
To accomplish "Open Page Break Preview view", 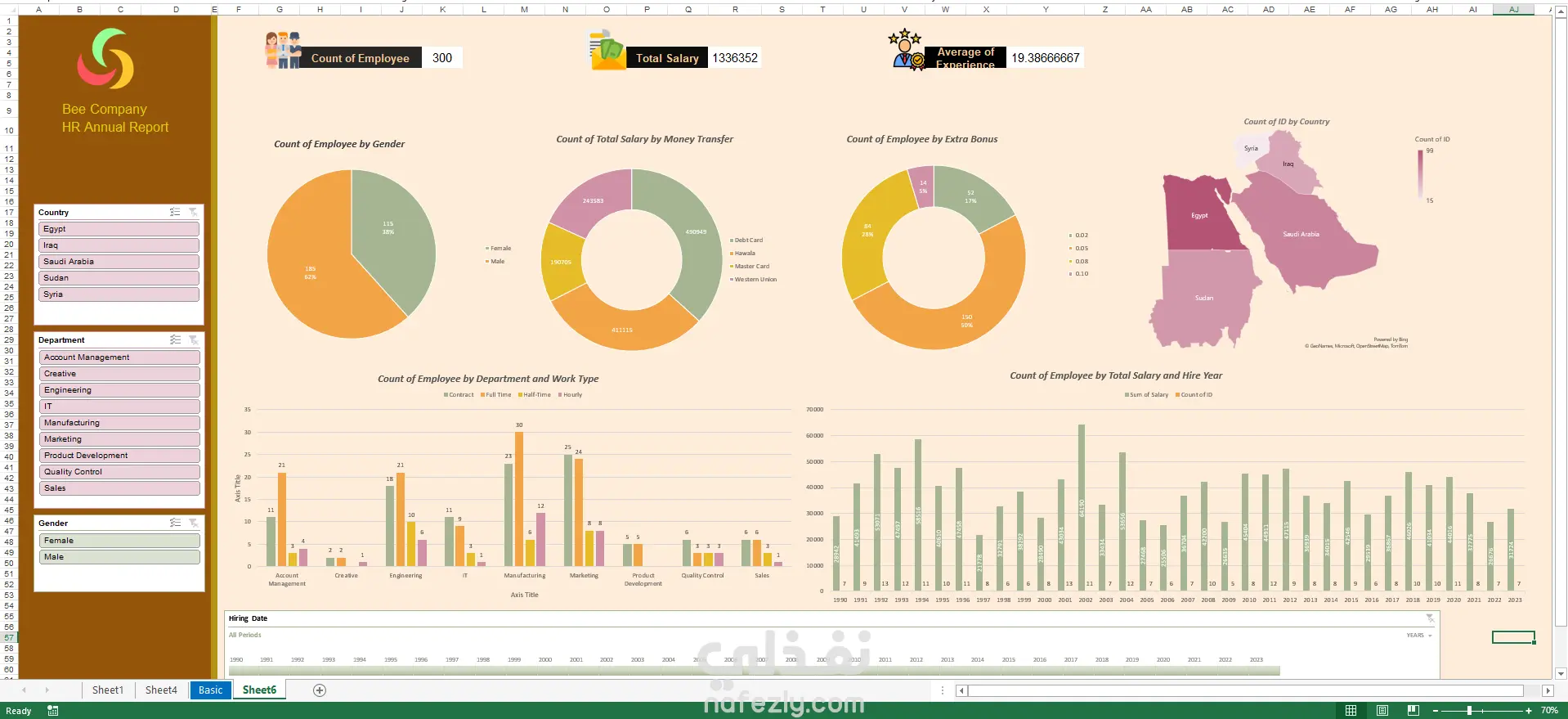I will [1413, 710].
